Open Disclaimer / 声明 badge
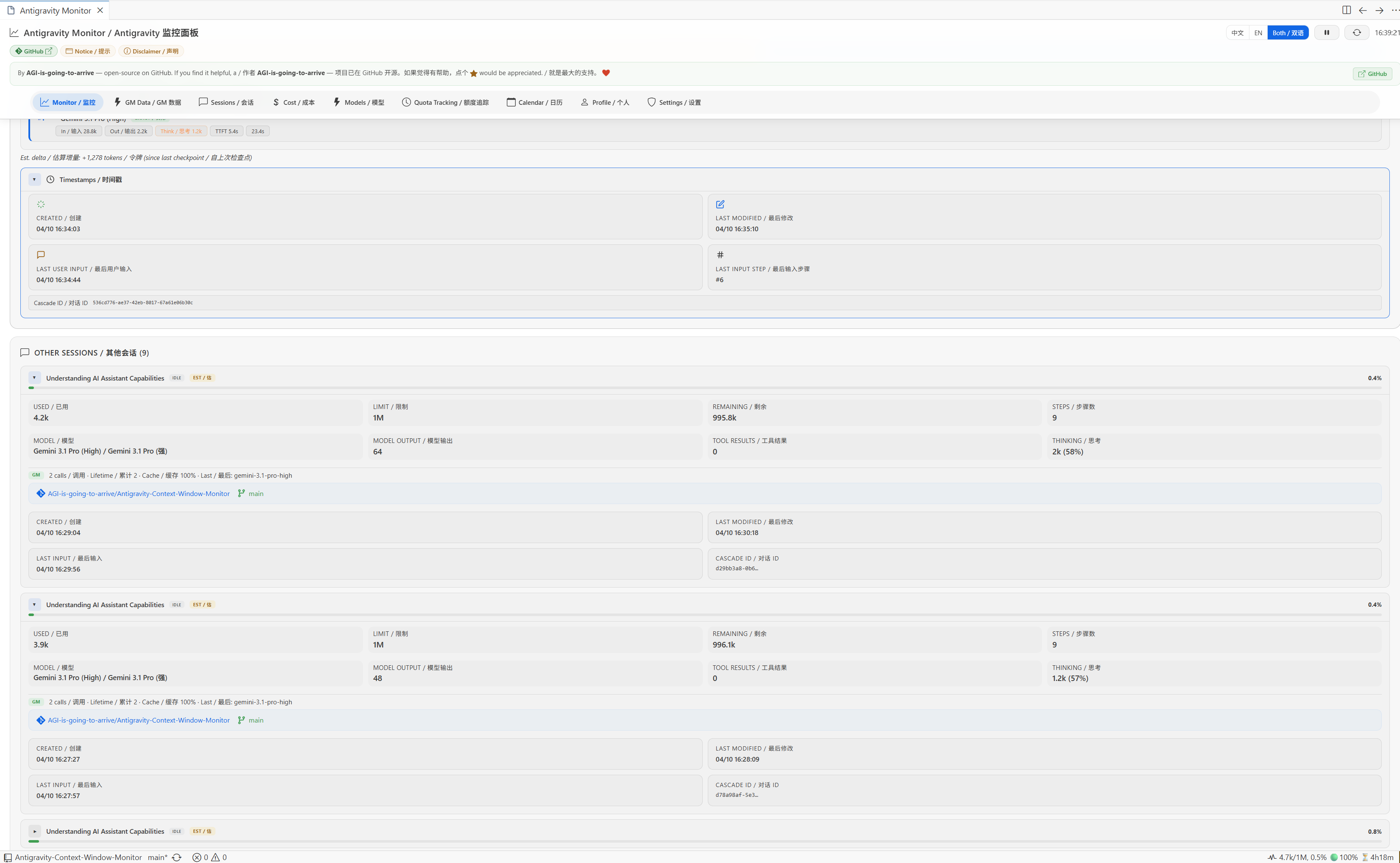1400x863 pixels. click(151, 51)
